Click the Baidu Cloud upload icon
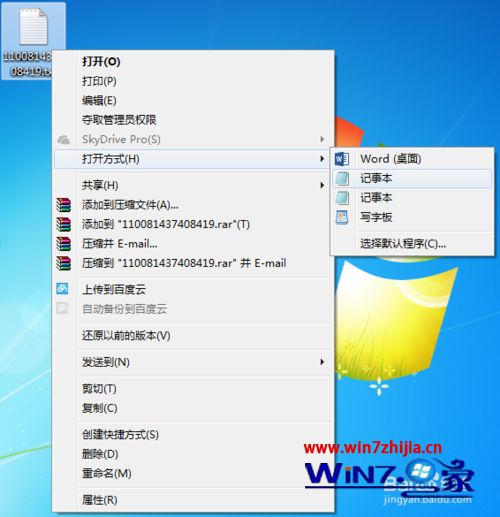This screenshot has height=517, width=500. 62,289
